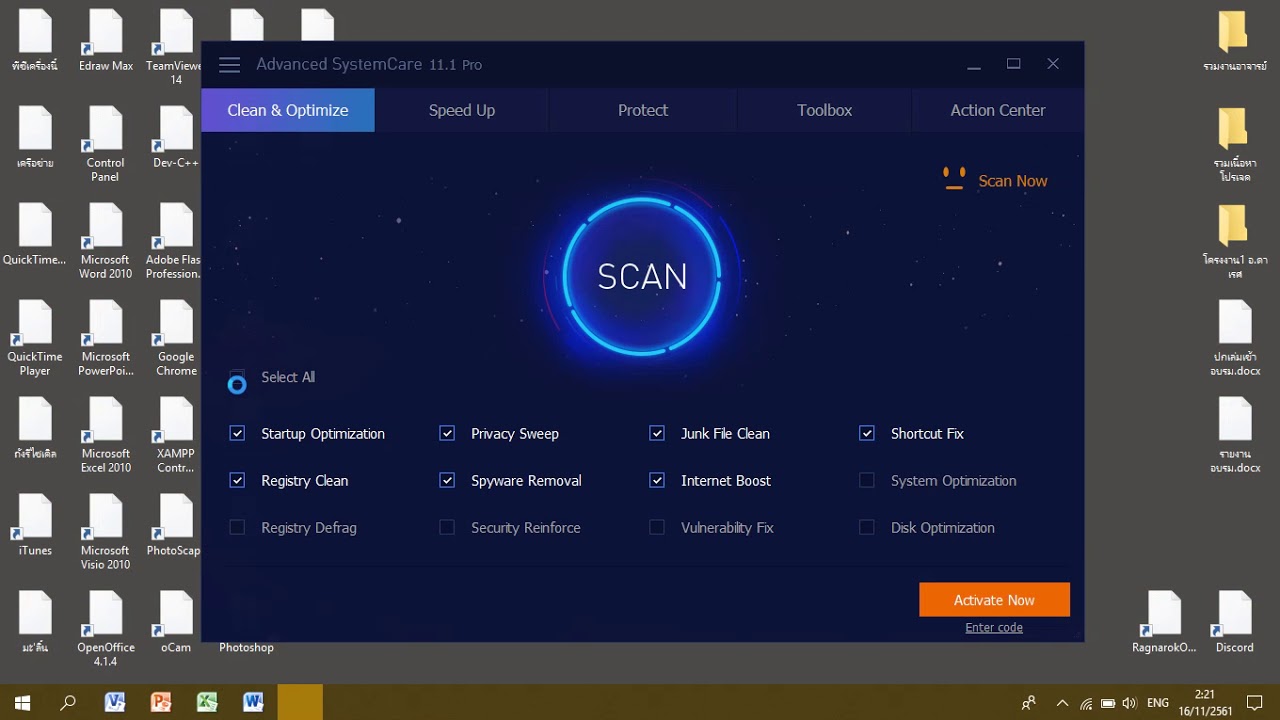The image size is (1280, 720).
Task: Select the Microsoft Visio 2010 shortcut
Action: click(105, 531)
